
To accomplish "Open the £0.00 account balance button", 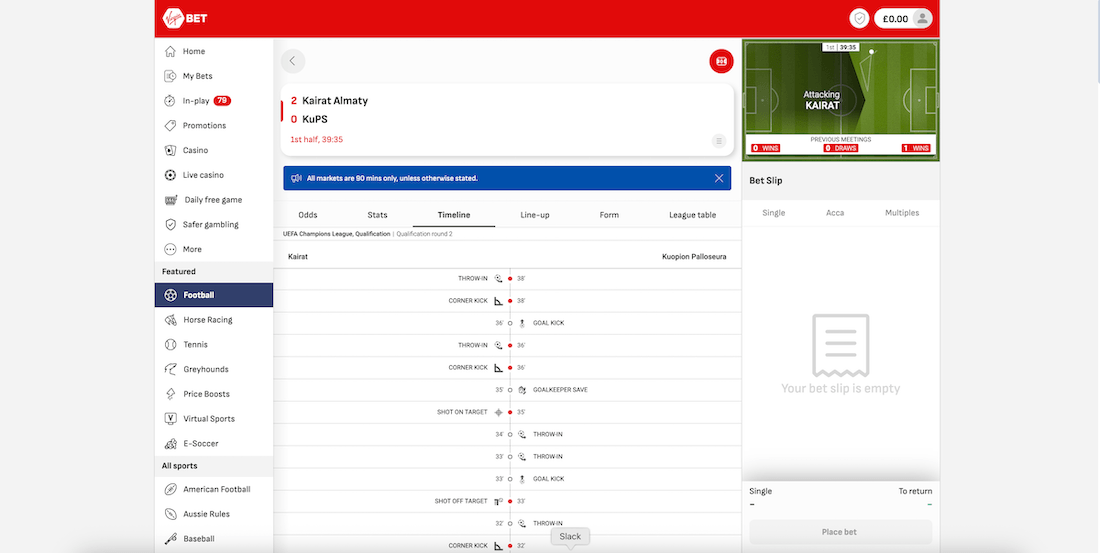I will pos(903,19).
